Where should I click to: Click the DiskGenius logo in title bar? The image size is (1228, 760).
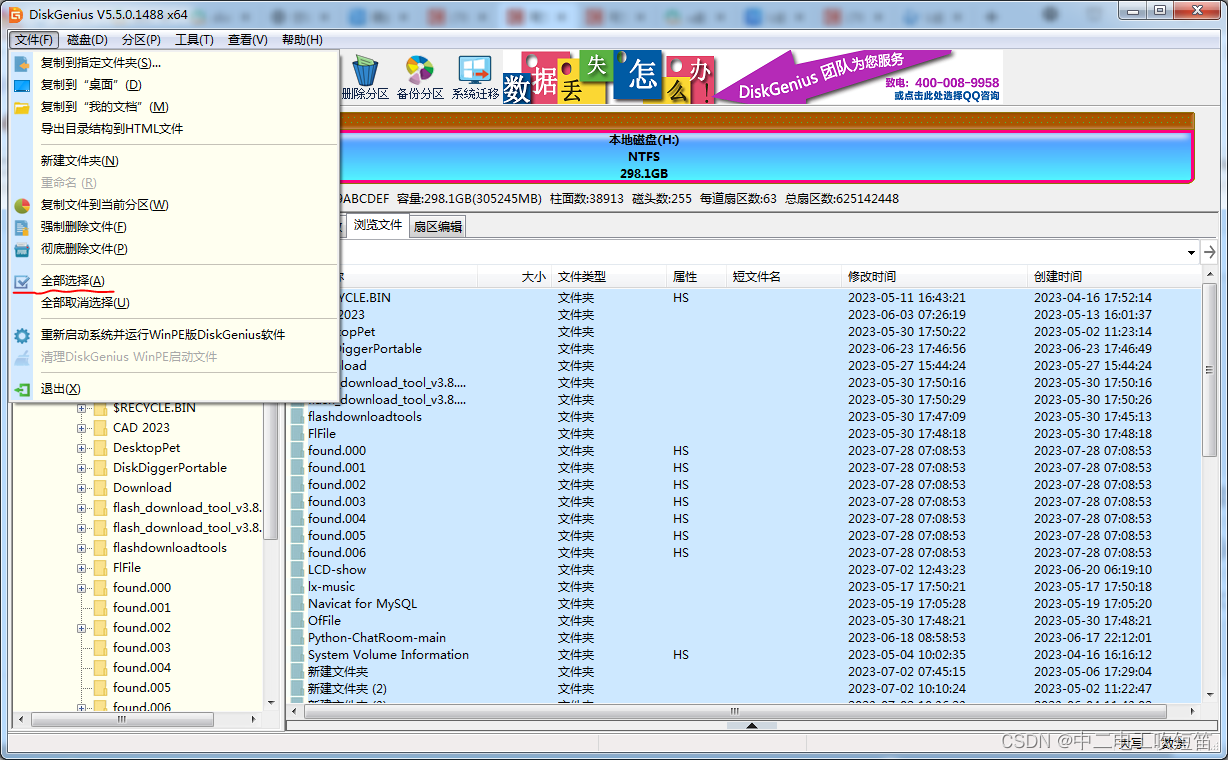coord(15,13)
